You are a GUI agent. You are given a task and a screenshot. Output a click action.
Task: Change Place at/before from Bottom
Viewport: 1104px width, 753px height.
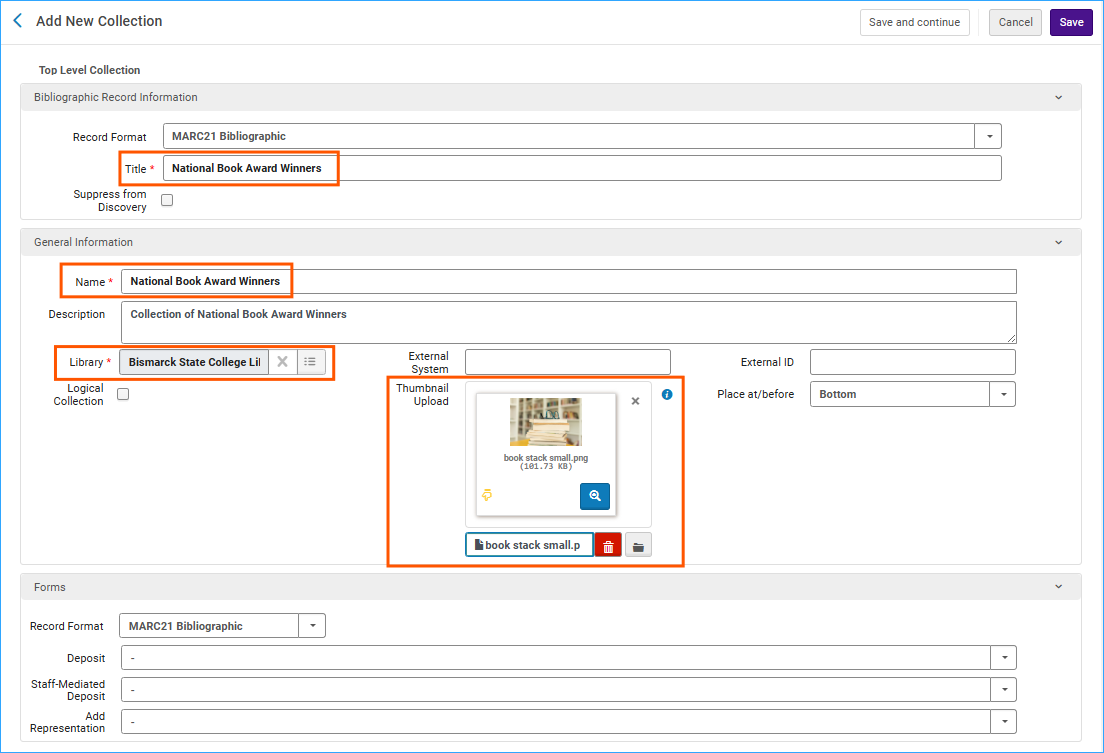pos(1003,394)
